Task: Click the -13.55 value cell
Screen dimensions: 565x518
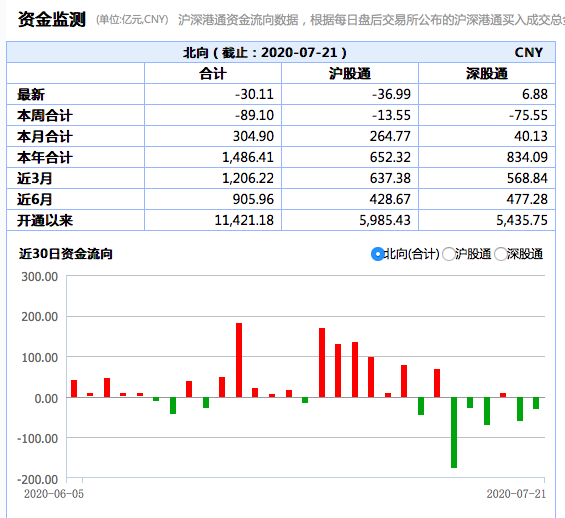Action: pos(350,115)
